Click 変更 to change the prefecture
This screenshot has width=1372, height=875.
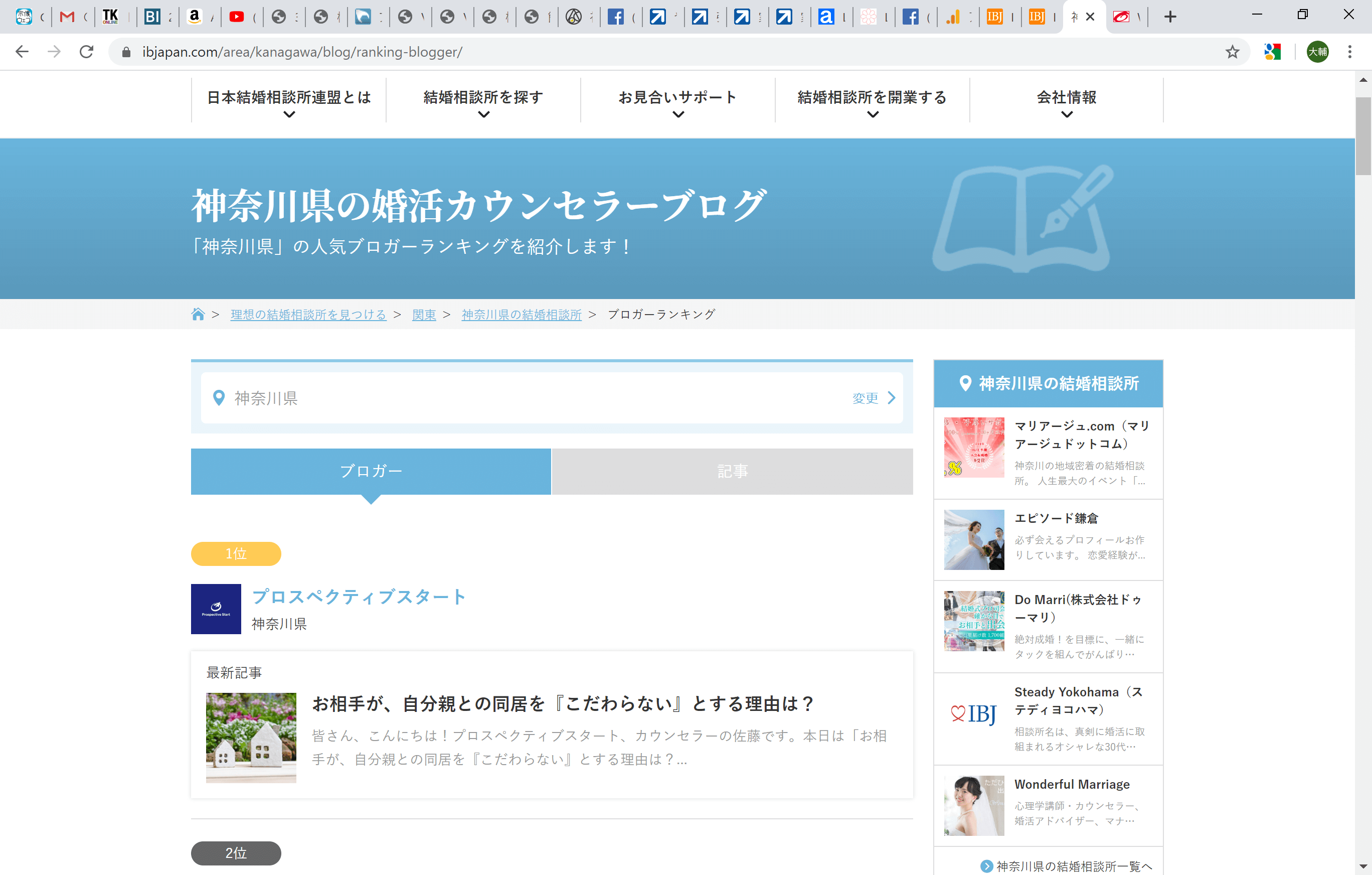point(874,398)
